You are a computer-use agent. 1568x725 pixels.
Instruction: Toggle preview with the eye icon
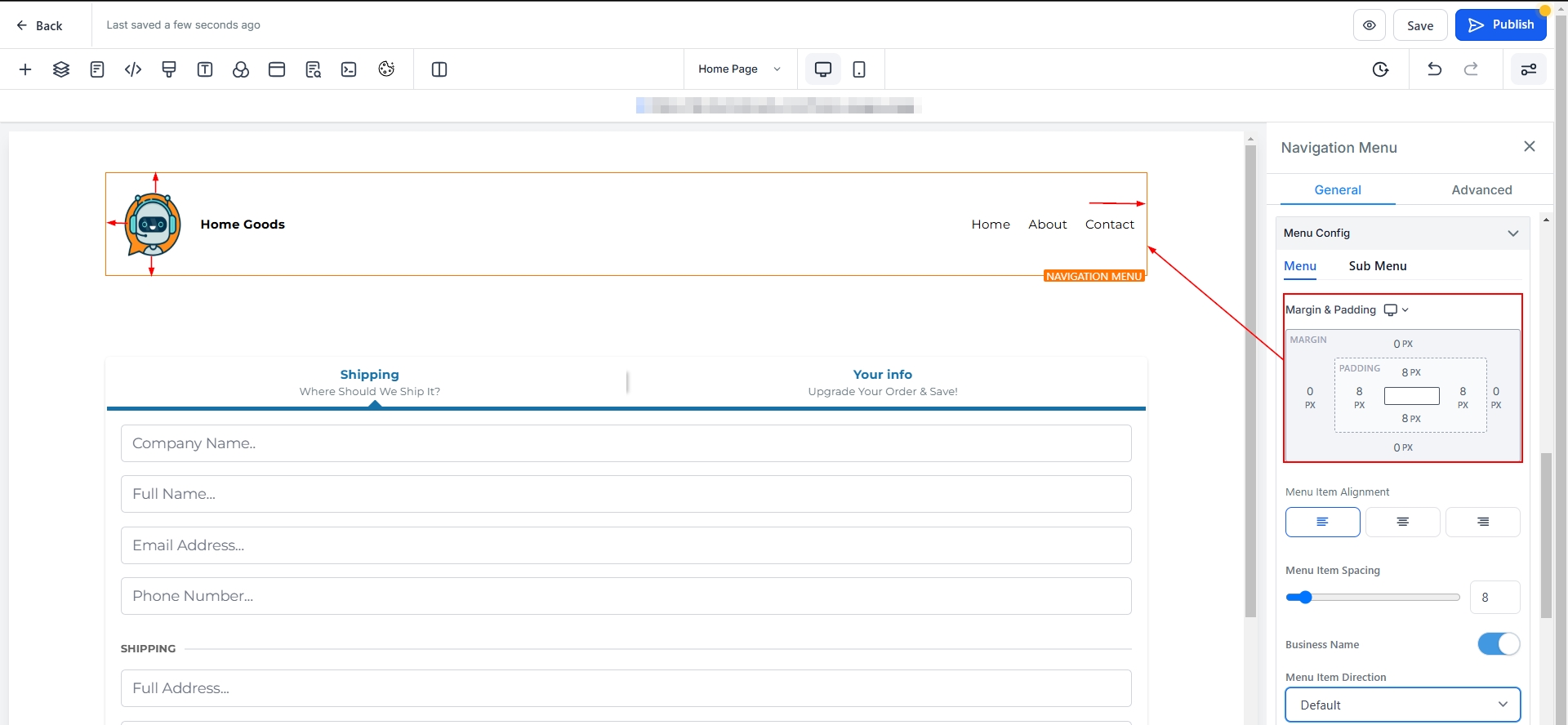[x=1370, y=25]
